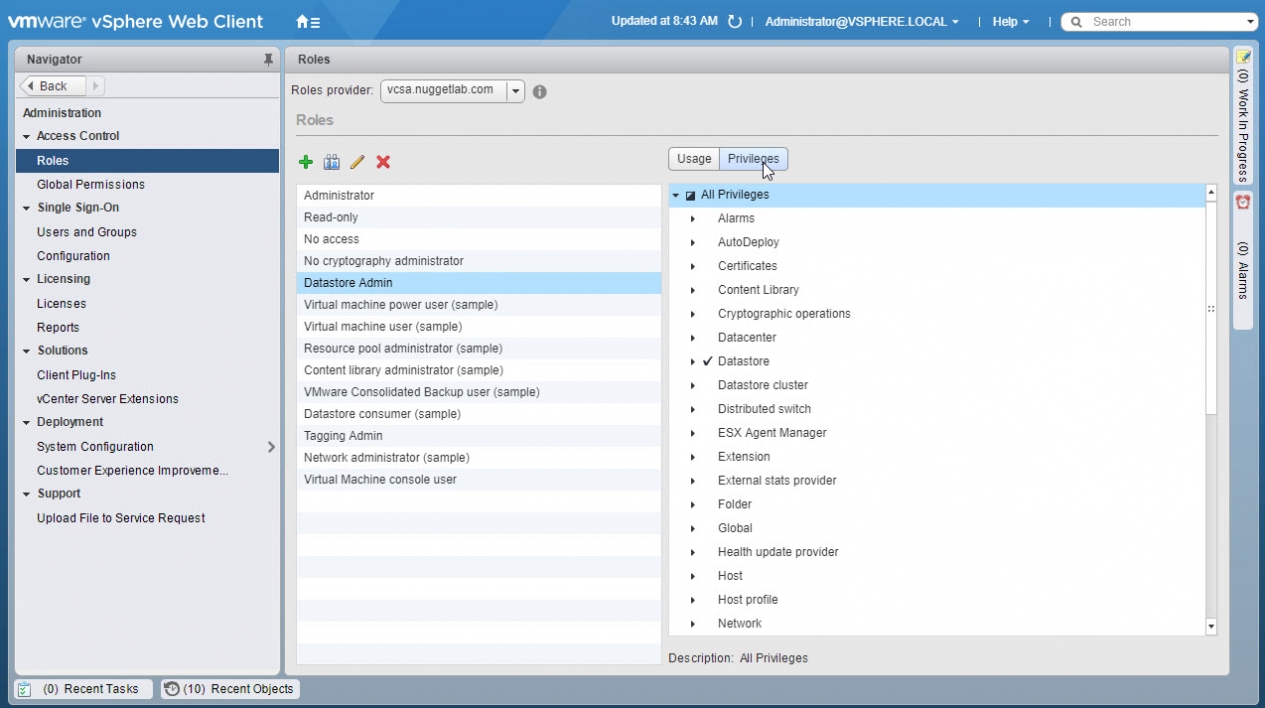Switch to the Usage tab
This screenshot has width=1265, height=708.
coord(694,159)
